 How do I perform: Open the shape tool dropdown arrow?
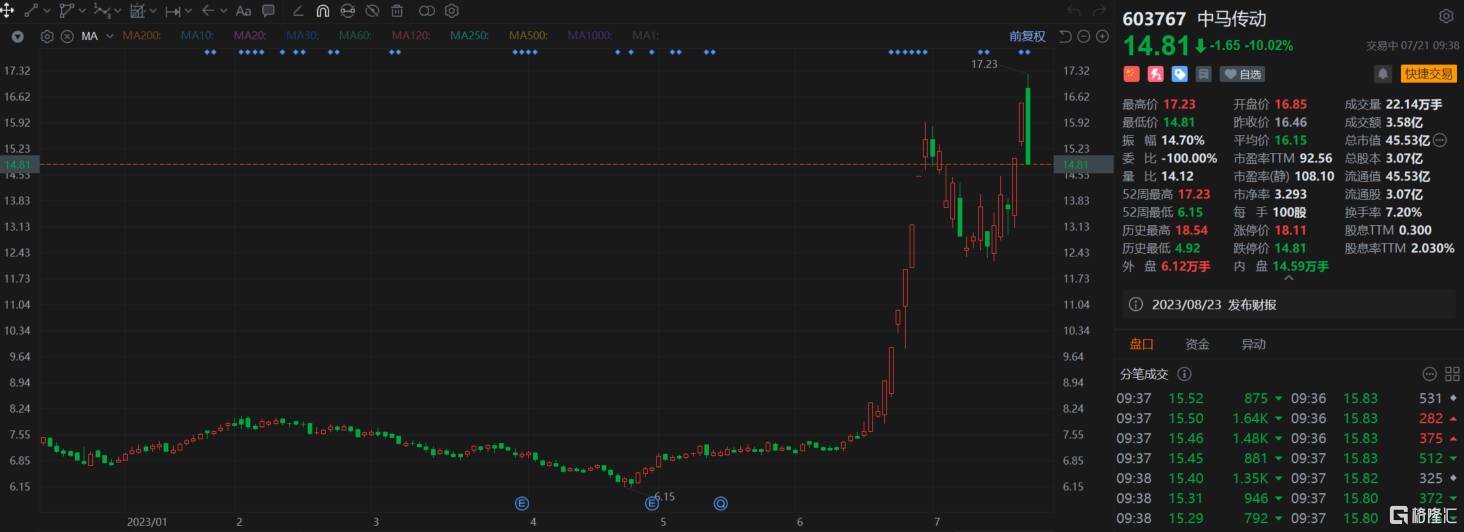82,11
